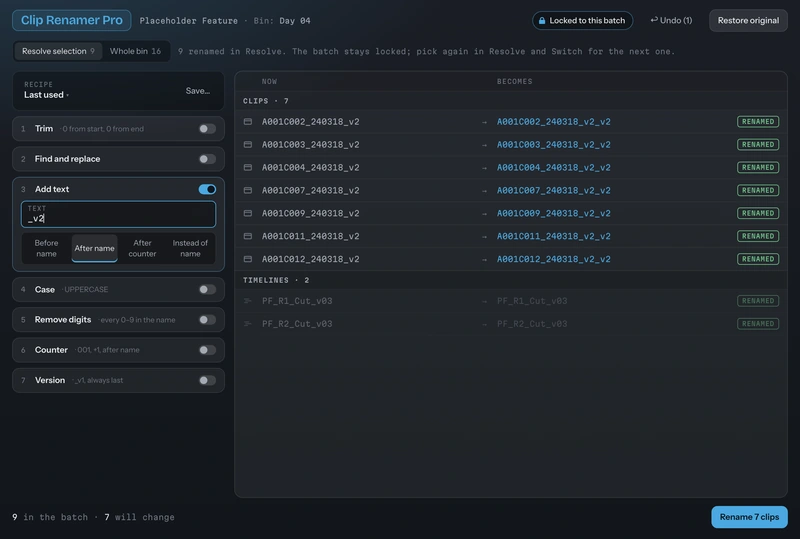Click Save... in the recipe panel
The height and width of the screenshot is (539, 800).
coord(198,91)
